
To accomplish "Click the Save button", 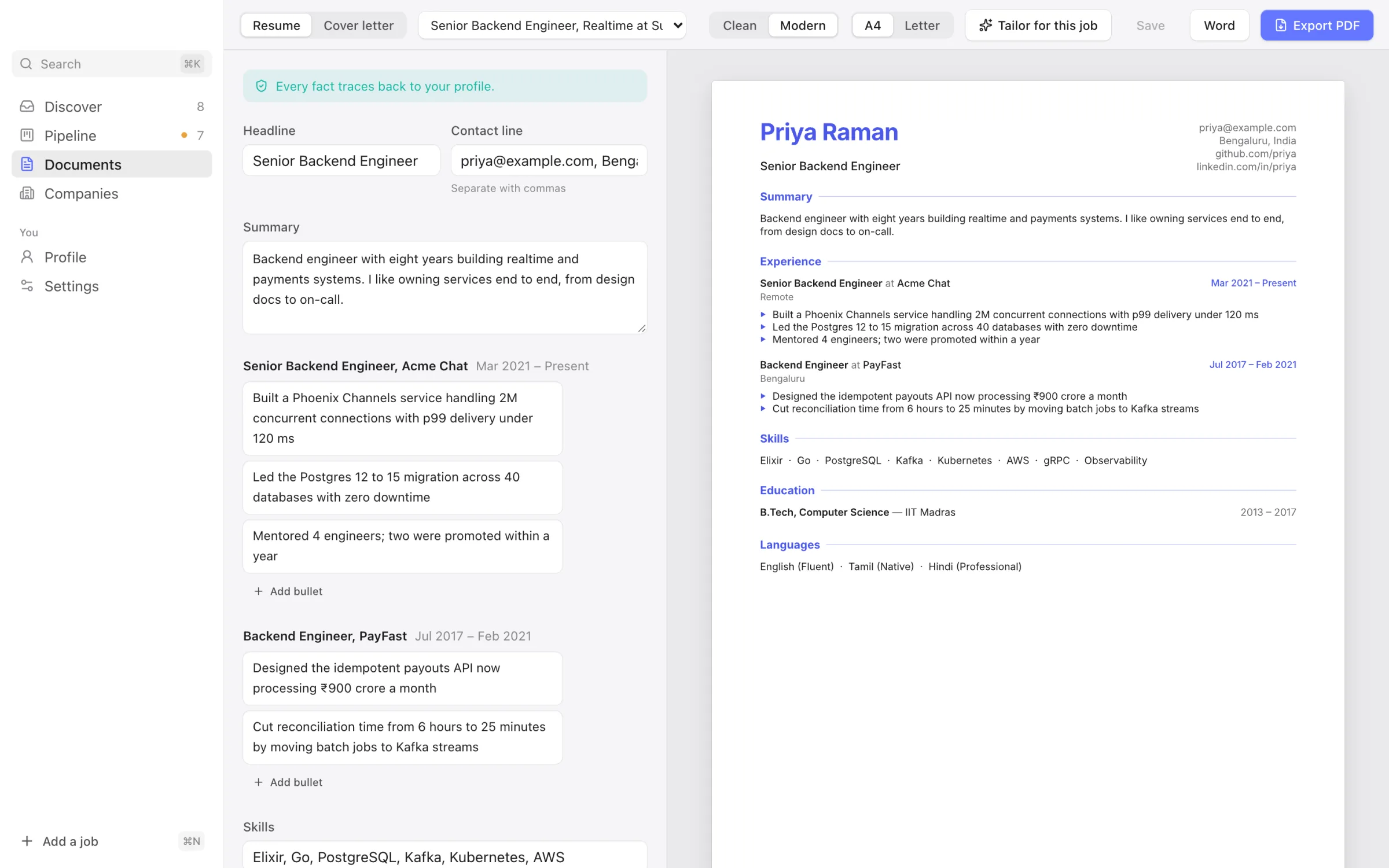I will click(x=1150, y=25).
